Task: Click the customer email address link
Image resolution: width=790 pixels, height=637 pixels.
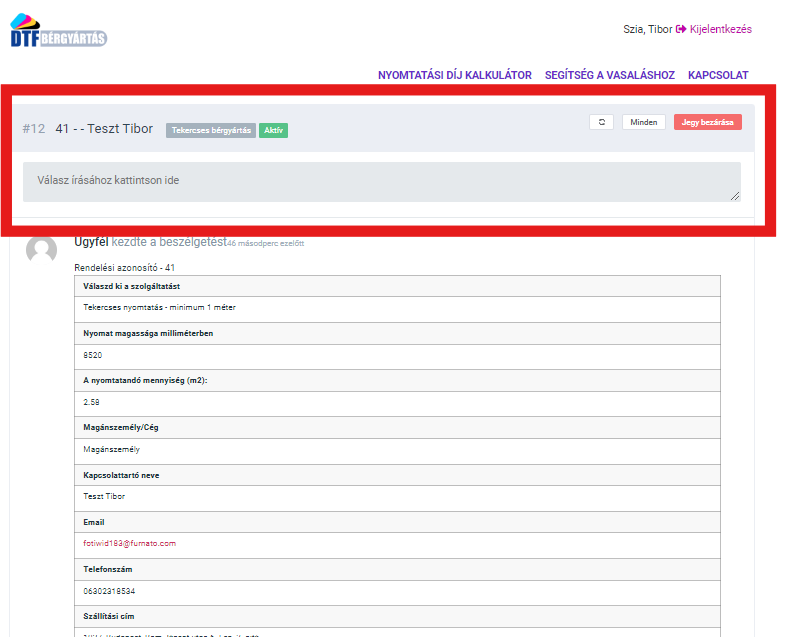Action: click(x=129, y=543)
